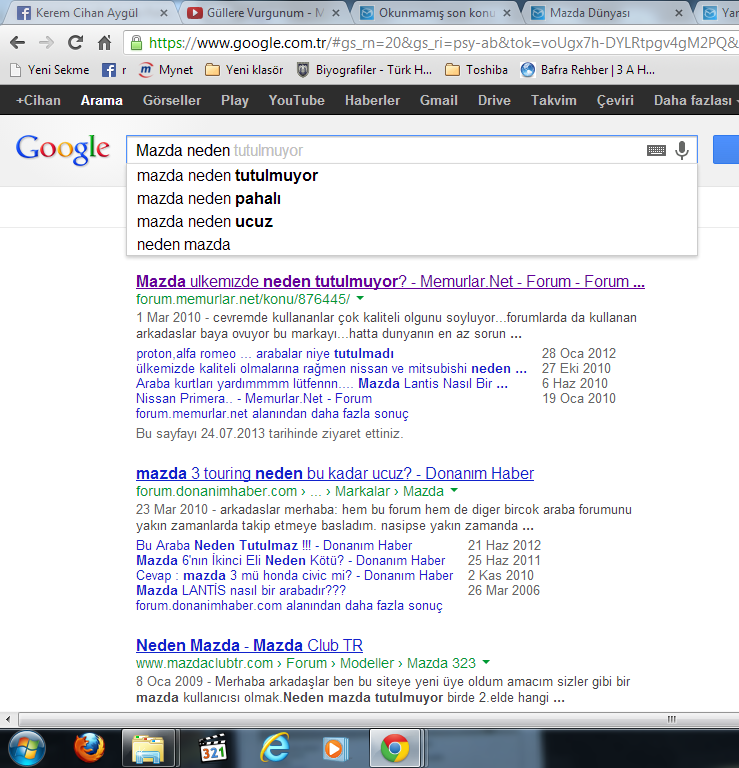Open the home page icon
The height and width of the screenshot is (768, 739).
coord(104,43)
